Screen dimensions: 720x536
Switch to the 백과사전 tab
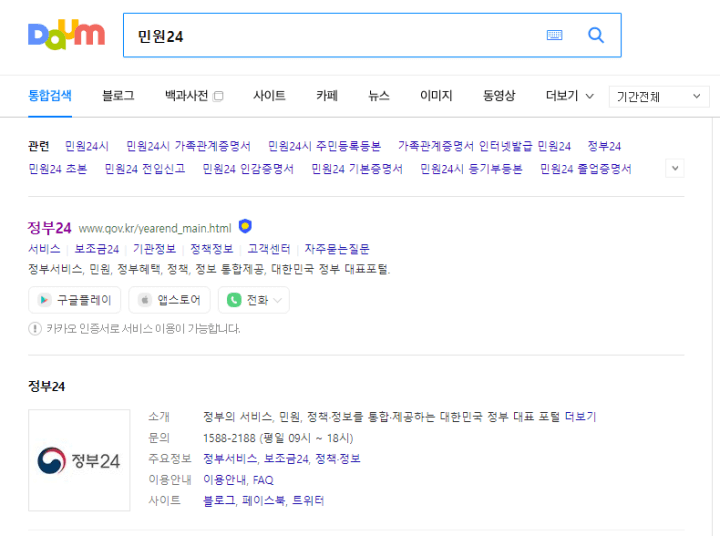tap(186, 96)
